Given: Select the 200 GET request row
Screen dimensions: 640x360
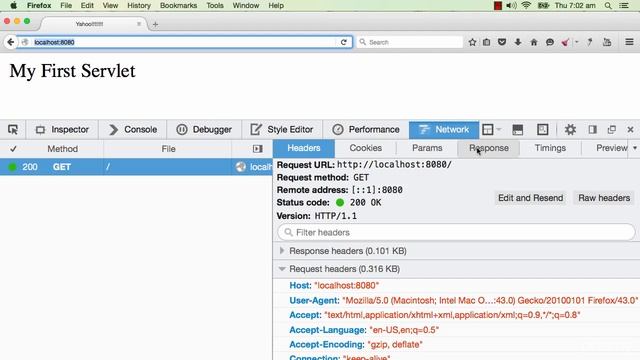Looking at the screenshot, I should [136, 167].
